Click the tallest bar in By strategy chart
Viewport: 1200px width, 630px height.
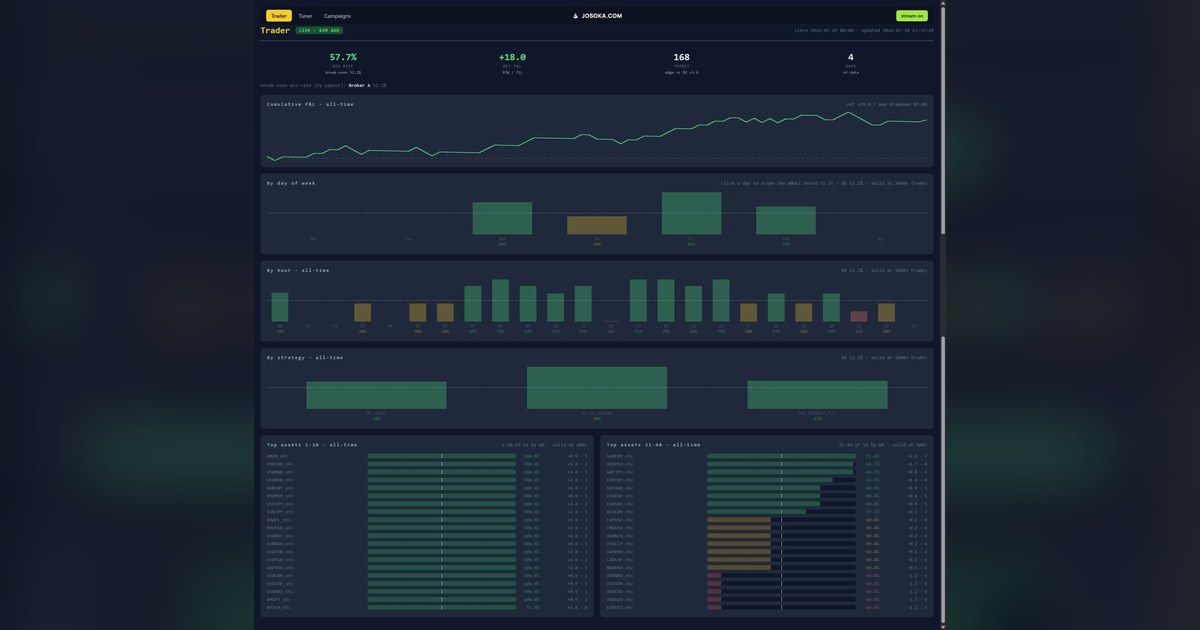[x=597, y=387]
